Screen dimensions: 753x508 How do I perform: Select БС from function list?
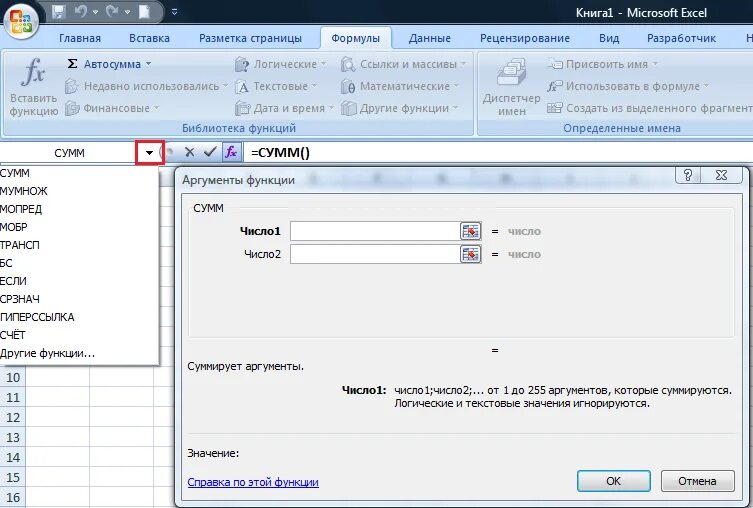(79, 263)
